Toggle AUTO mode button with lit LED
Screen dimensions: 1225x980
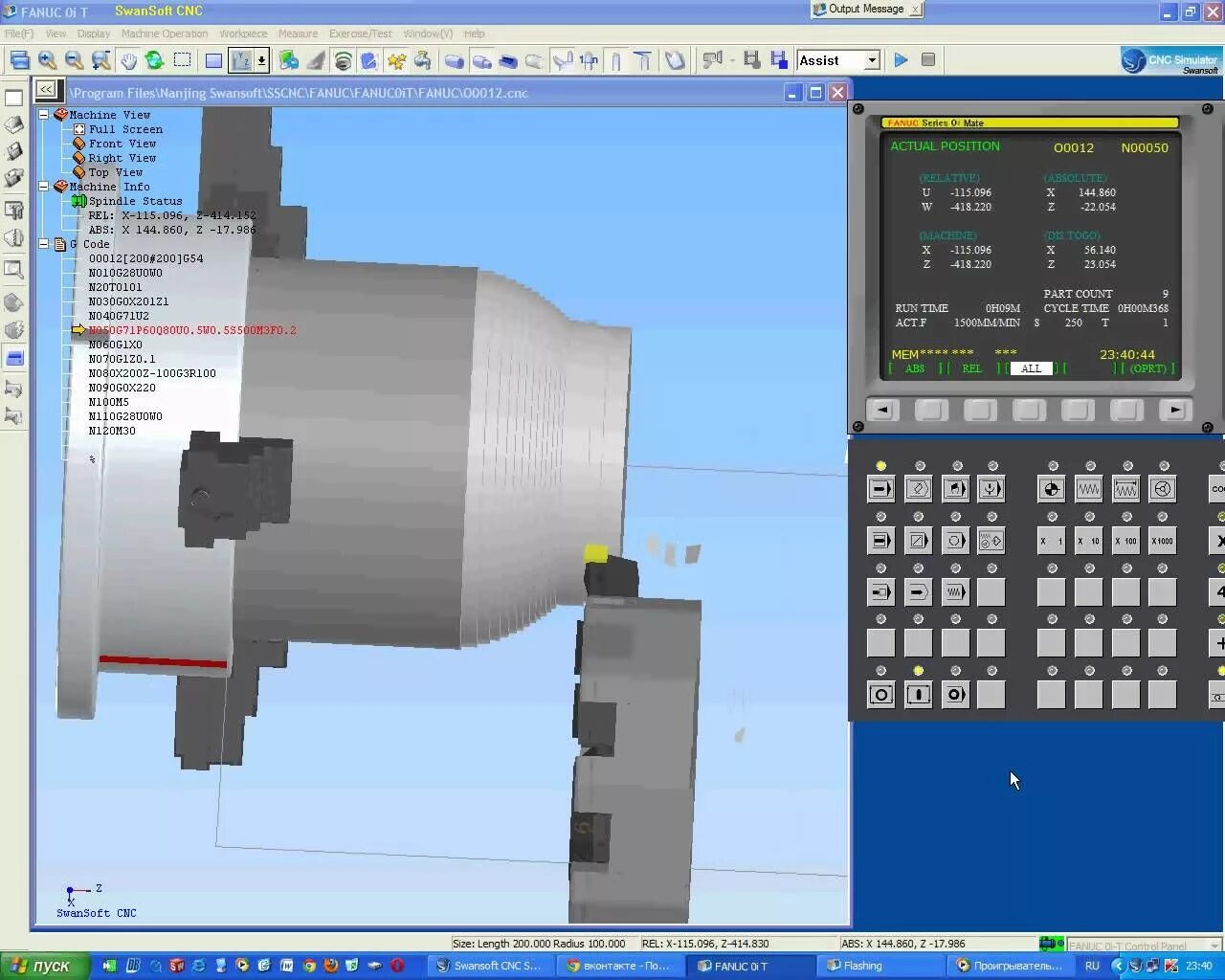(880, 489)
